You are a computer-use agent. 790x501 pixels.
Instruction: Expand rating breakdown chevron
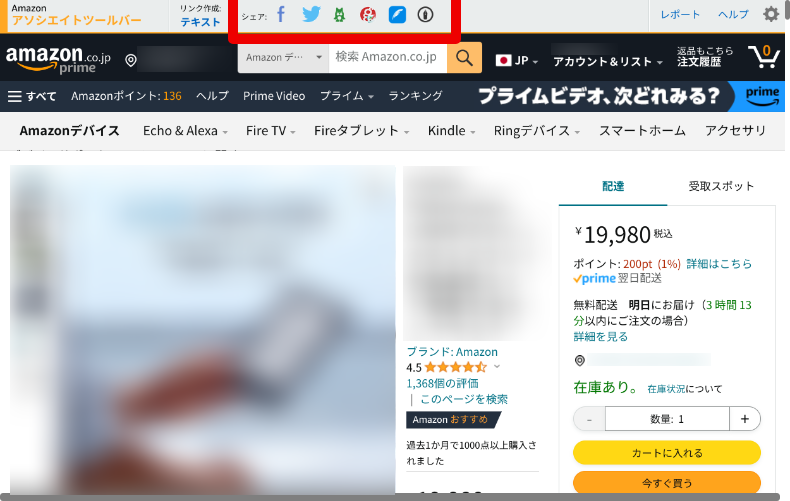pos(497,366)
